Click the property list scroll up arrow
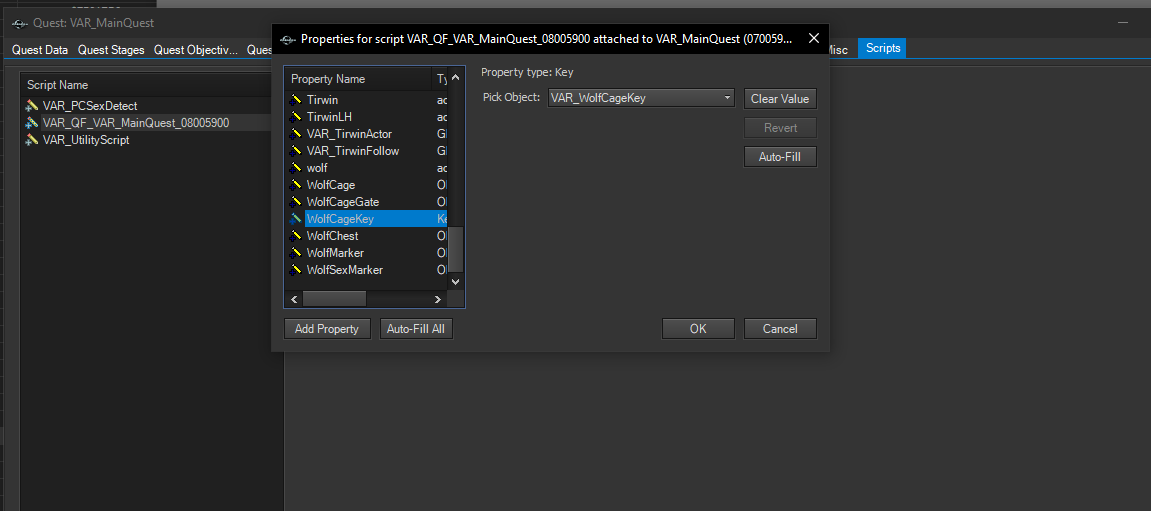The height and width of the screenshot is (511, 1151). click(456, 77)
